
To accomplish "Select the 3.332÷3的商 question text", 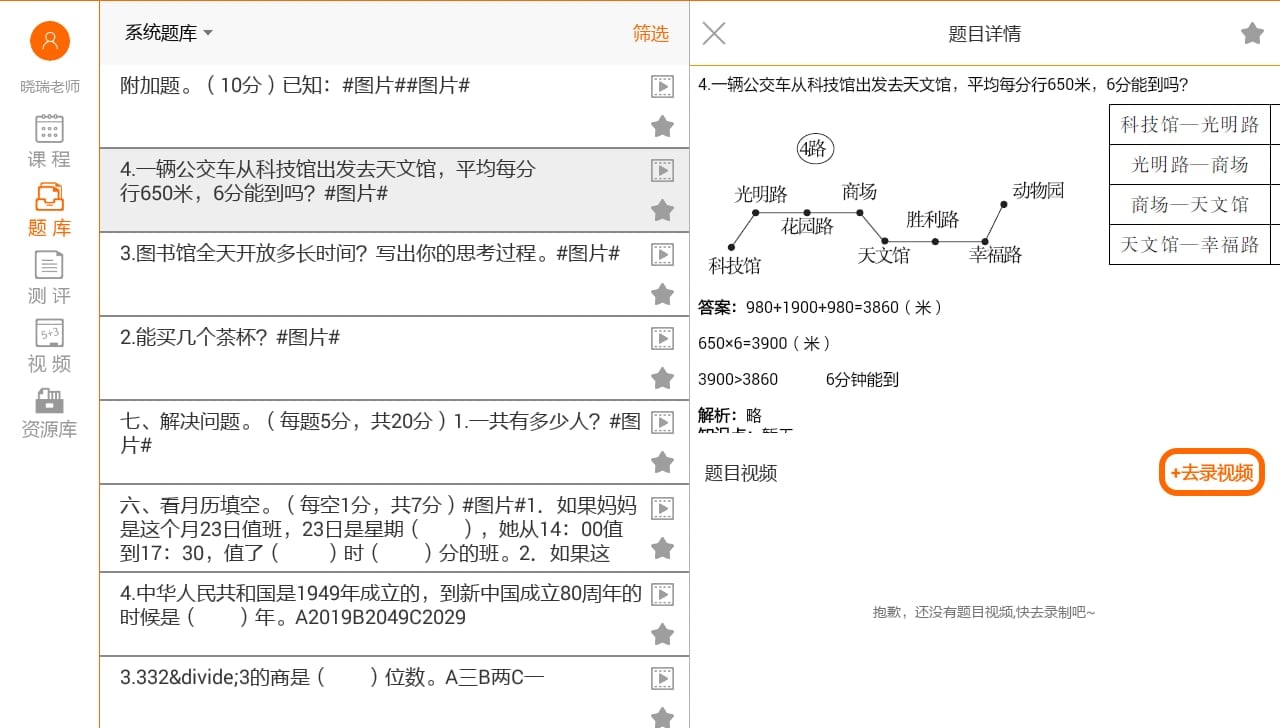I will pyautogui.click(x=332, y=678).
